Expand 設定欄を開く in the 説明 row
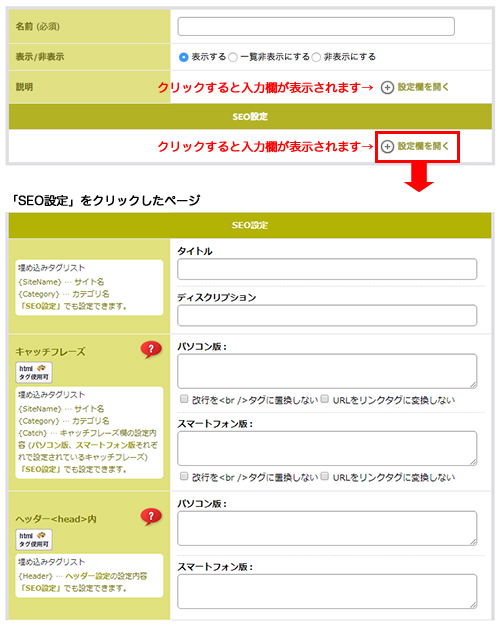 (x=423, y=87)
